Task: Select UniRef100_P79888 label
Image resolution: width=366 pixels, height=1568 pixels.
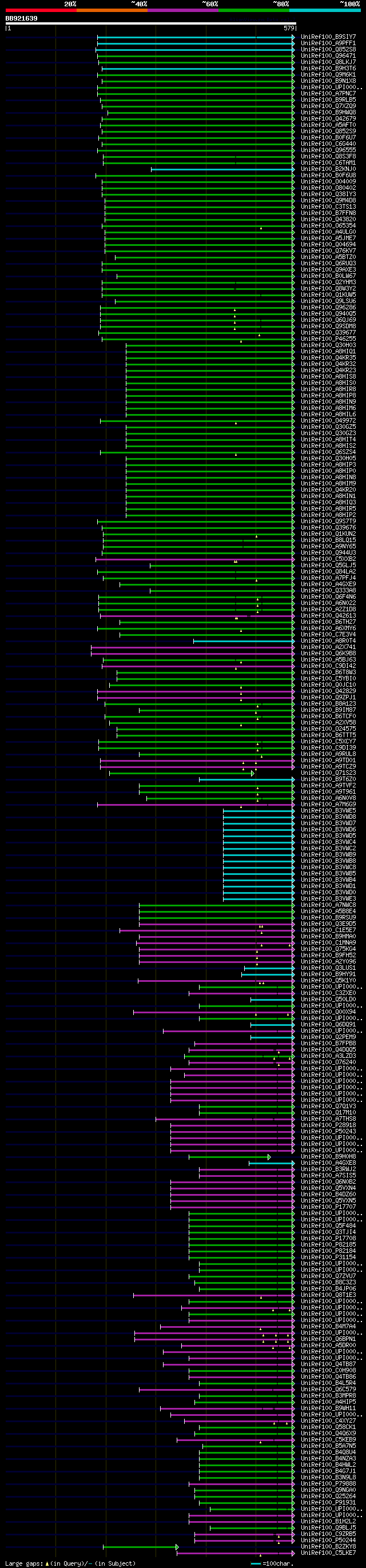Action: click(328, 1483)
